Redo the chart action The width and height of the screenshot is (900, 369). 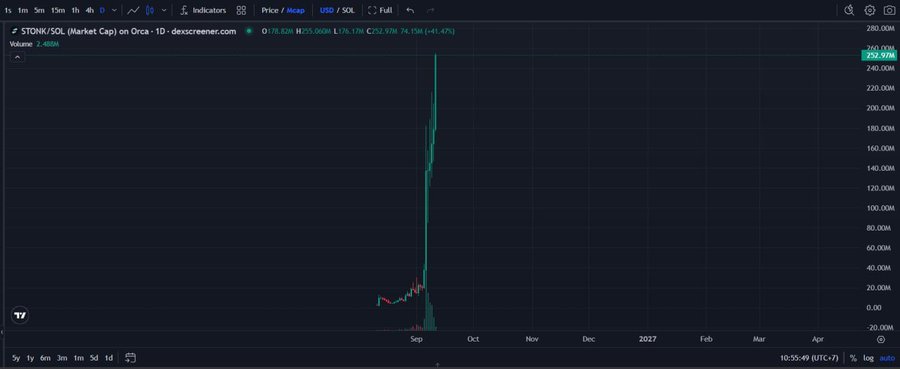(x=430, y=10)
